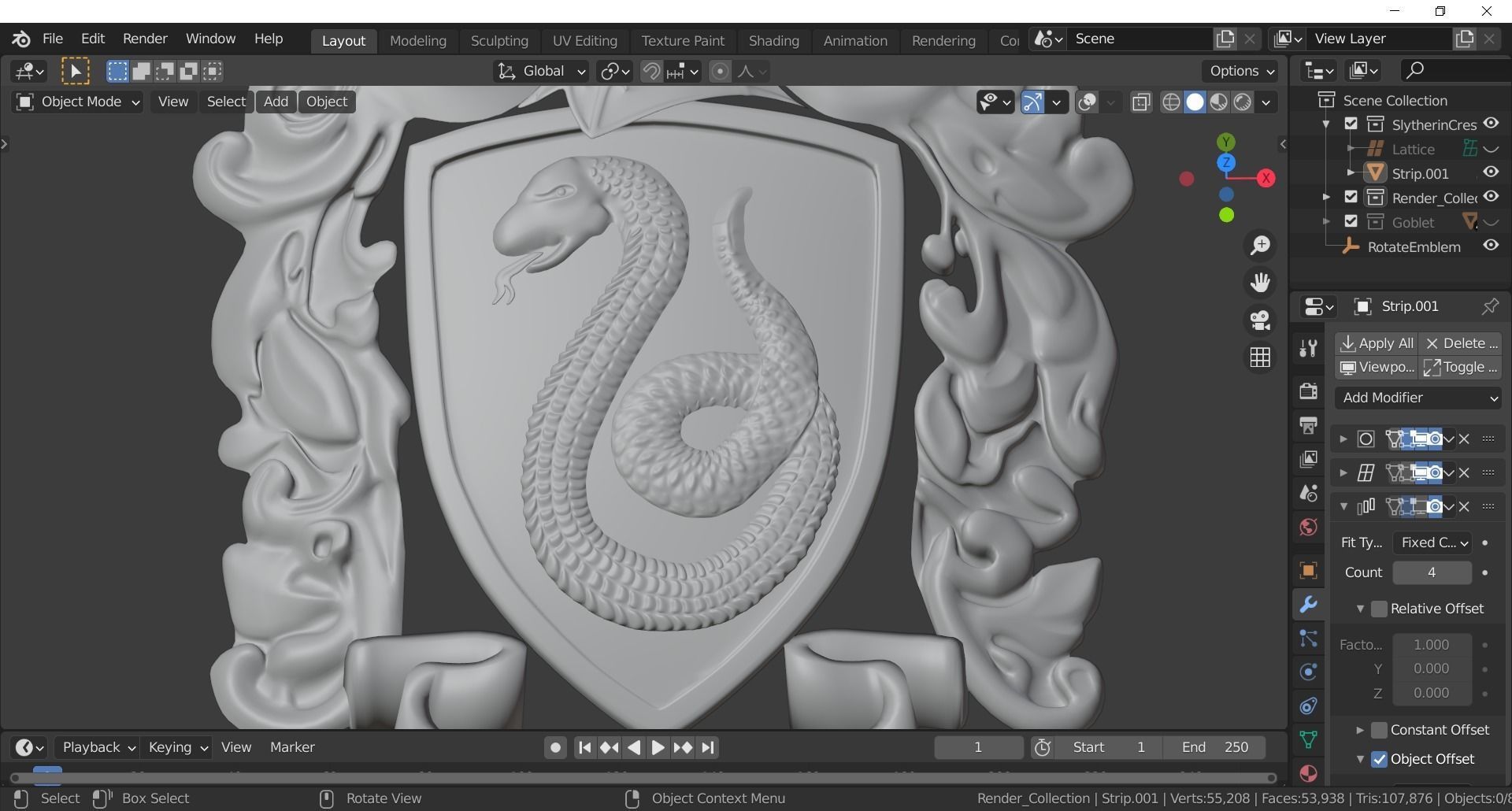Open the Global transform orientation dropdown
Viewport: 1512px width, 811px height.
tap(542, 72)
